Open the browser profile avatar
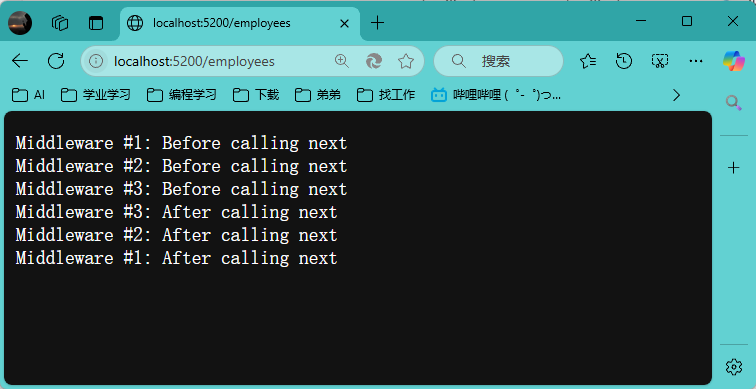Screen dimensions: 756x389 click(20, 23)
